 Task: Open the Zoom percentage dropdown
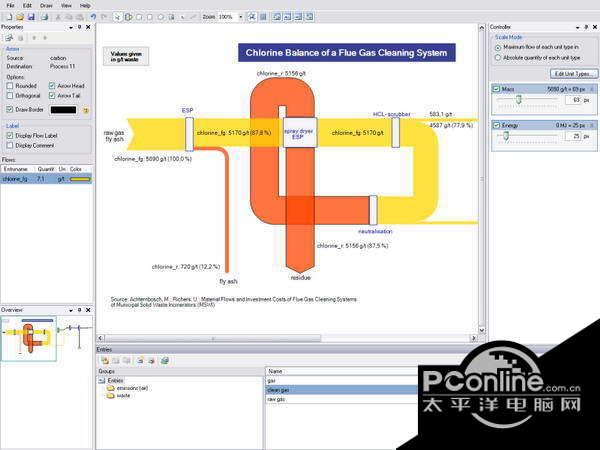point(241,17)
